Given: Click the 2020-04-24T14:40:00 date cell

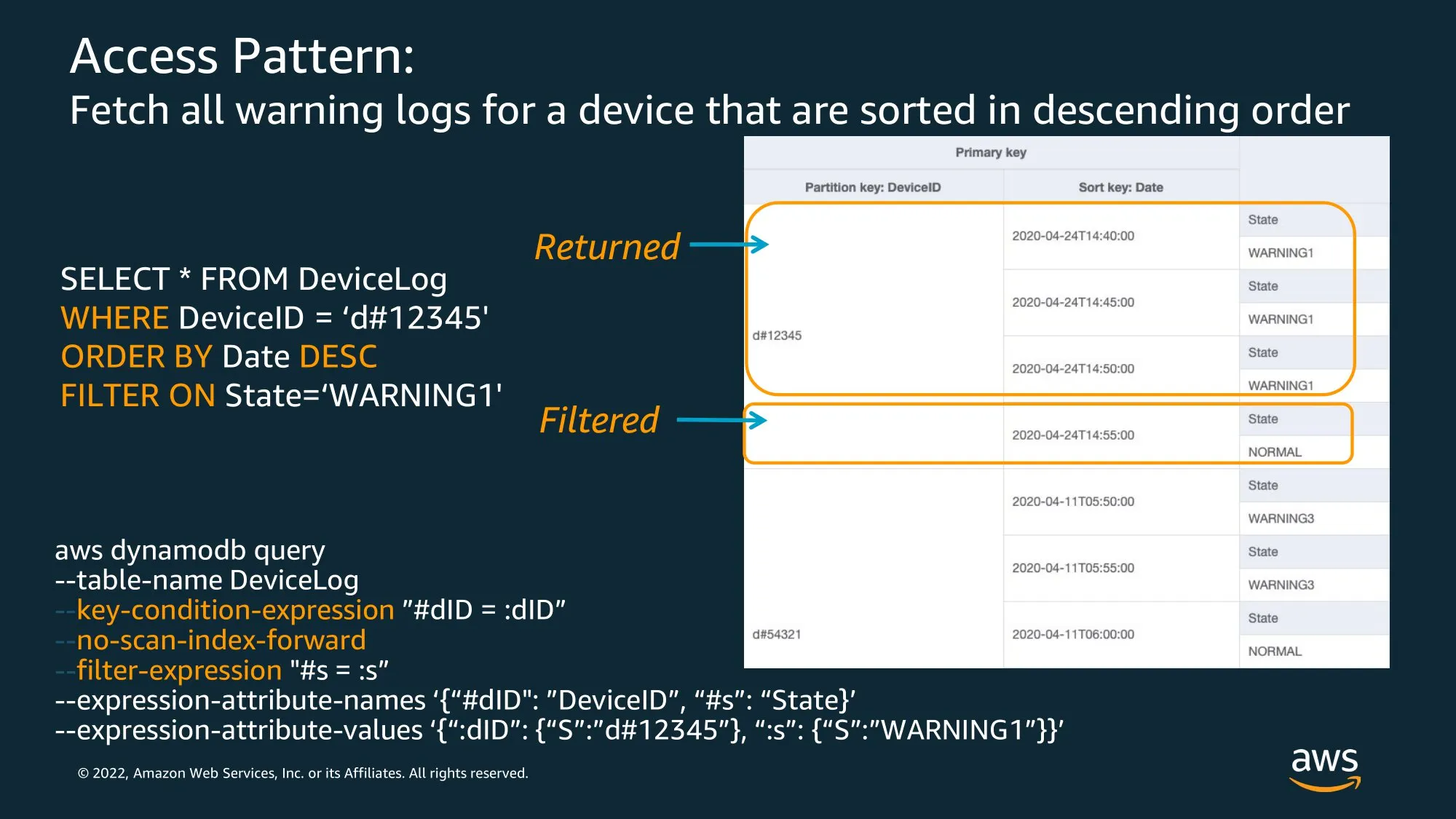Looking at the screenshot, I should (x=1073, y=236).
